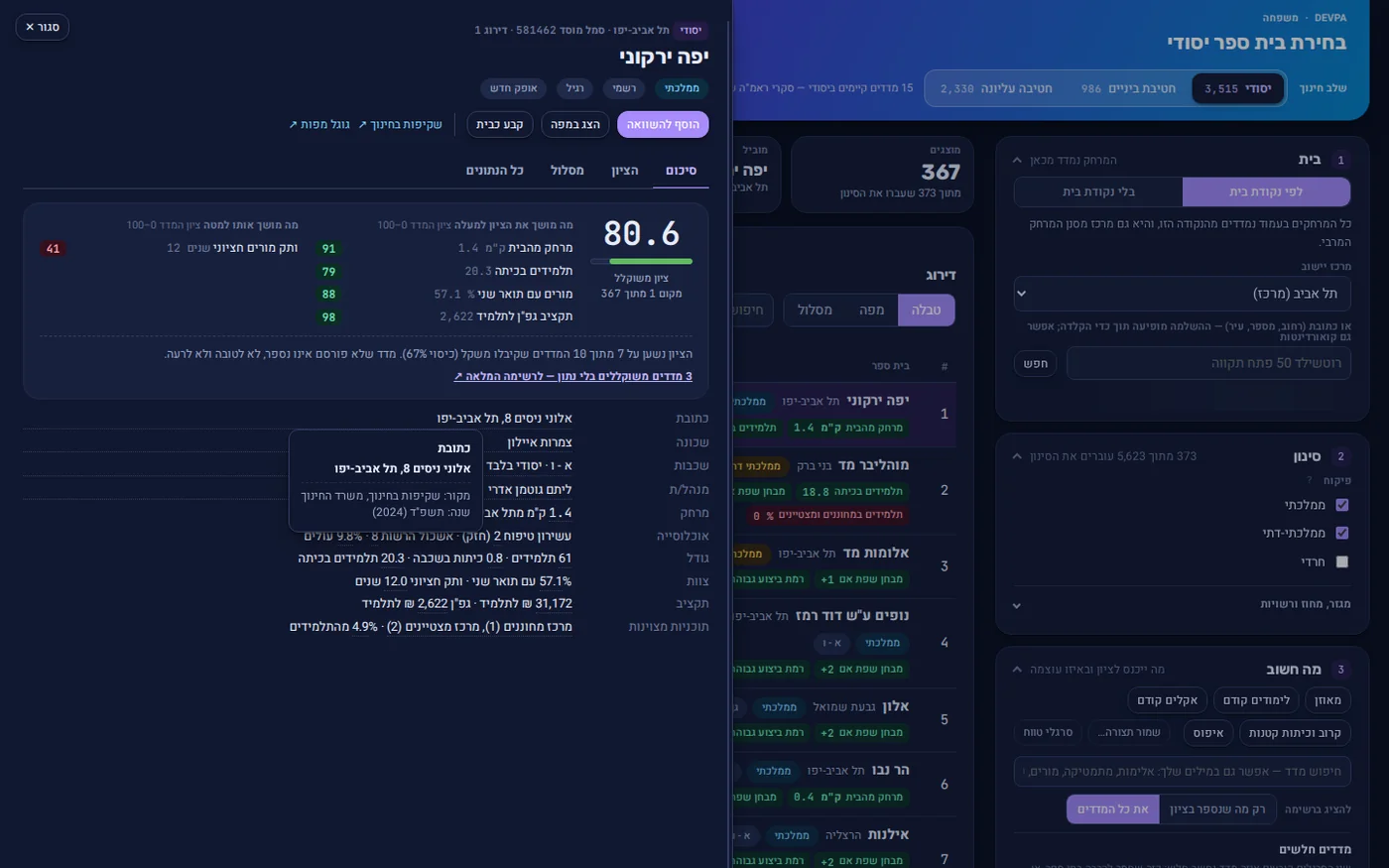Viewport: 1389px width, 868px height.
Task: Select the קרוב וכיתות קטנות preset chip
Action: click(x=1295, y=733)
